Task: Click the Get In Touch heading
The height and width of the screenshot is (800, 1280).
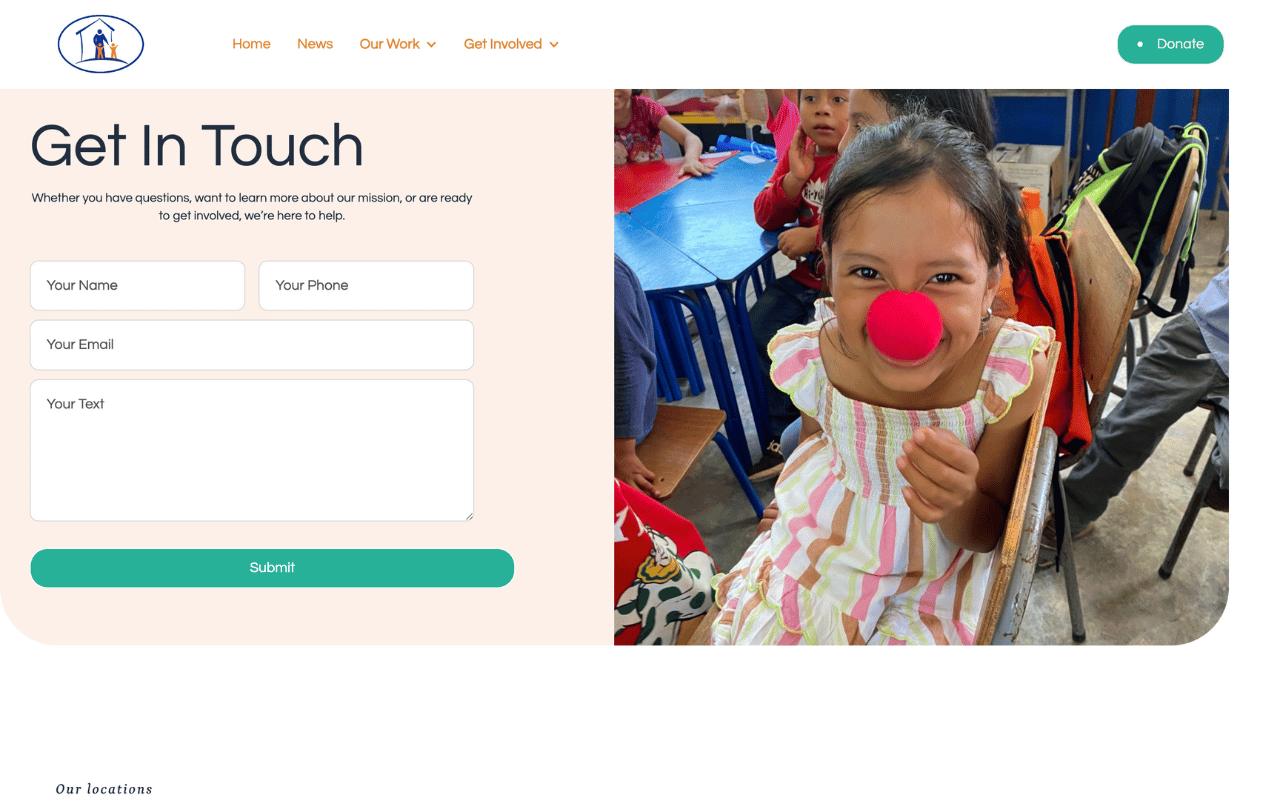Action: pyautogui.click(x=197, y=146)
